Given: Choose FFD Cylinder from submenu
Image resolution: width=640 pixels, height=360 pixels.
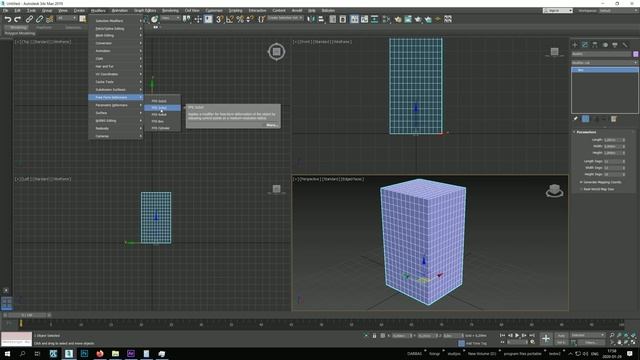Looking at the screenshot, I should pos(162,128).
